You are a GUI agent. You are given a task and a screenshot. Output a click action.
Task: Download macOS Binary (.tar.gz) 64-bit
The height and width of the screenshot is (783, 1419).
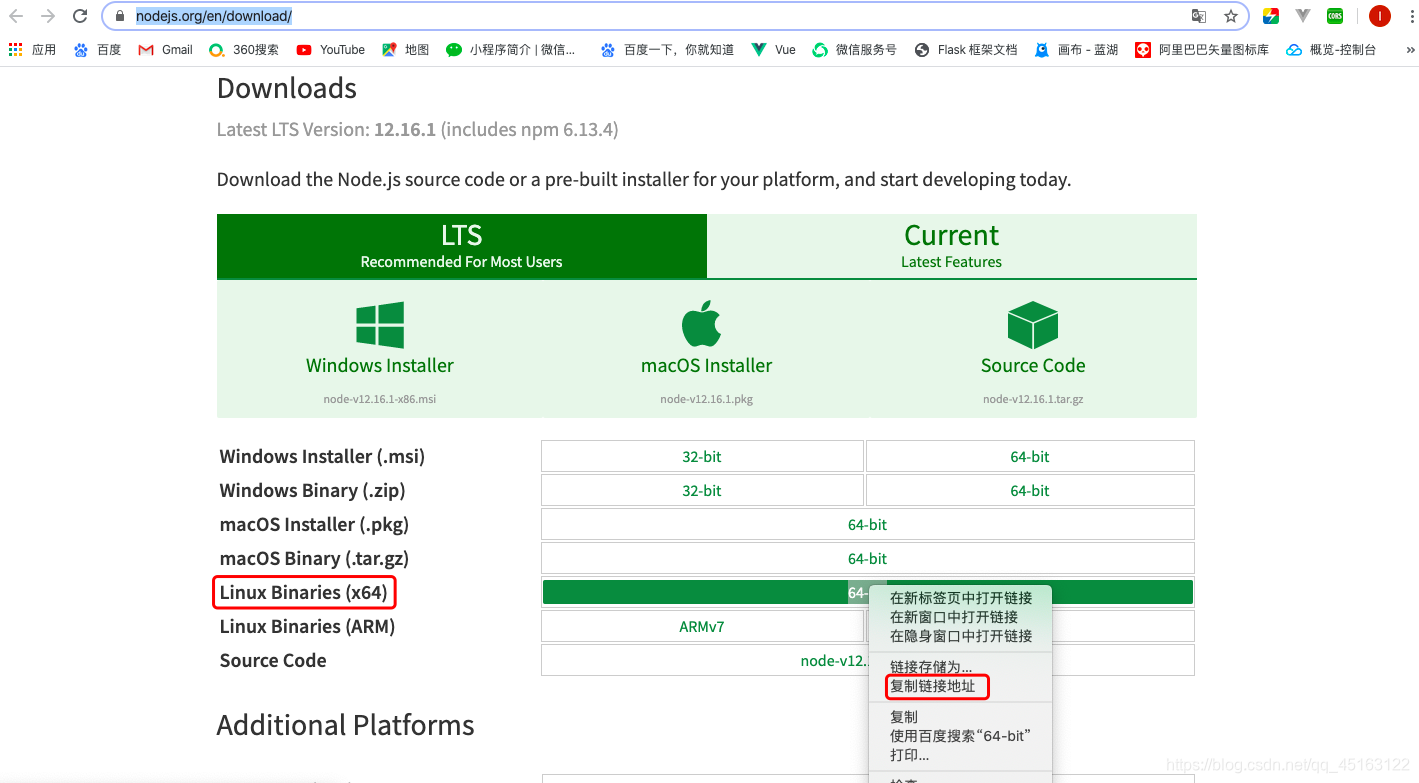point(867,558)
